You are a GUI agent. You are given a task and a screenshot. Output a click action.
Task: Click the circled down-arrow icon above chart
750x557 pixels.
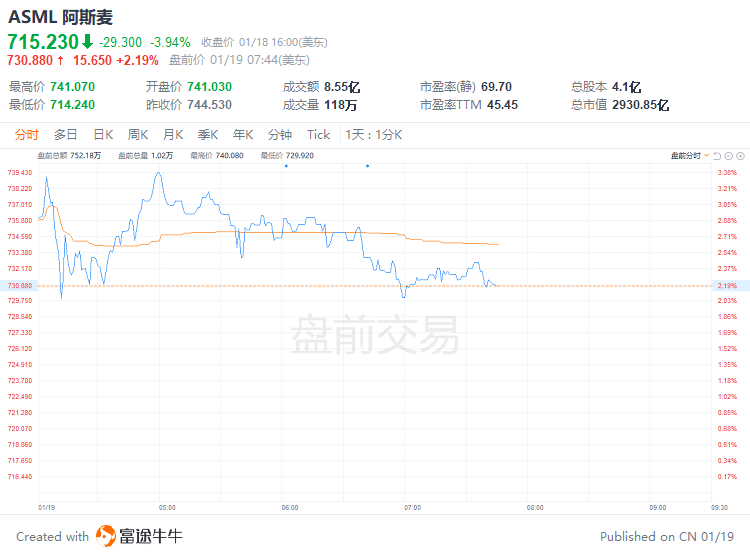pos(741,156)
